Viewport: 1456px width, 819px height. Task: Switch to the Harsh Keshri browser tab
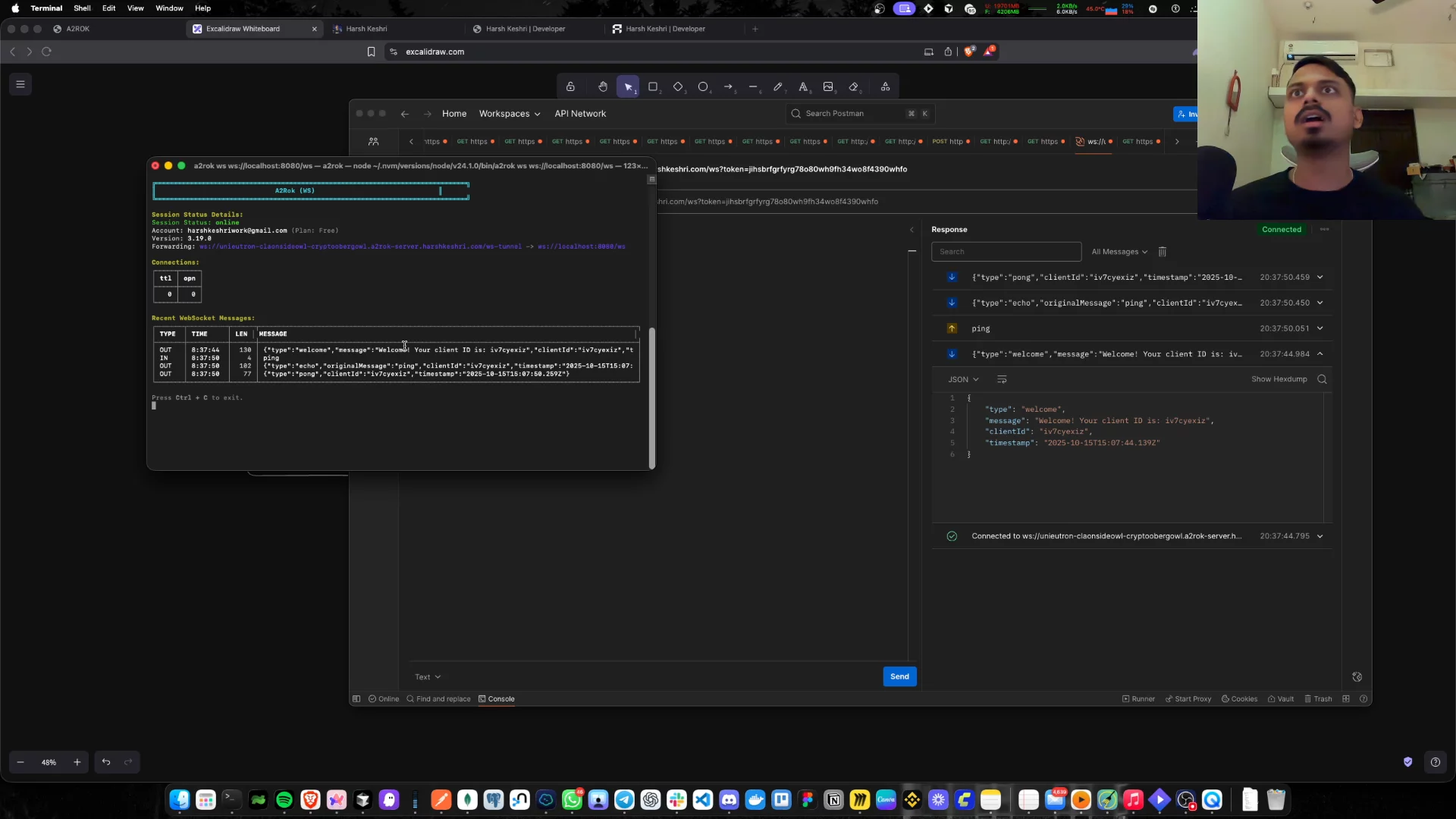[366, 29]
